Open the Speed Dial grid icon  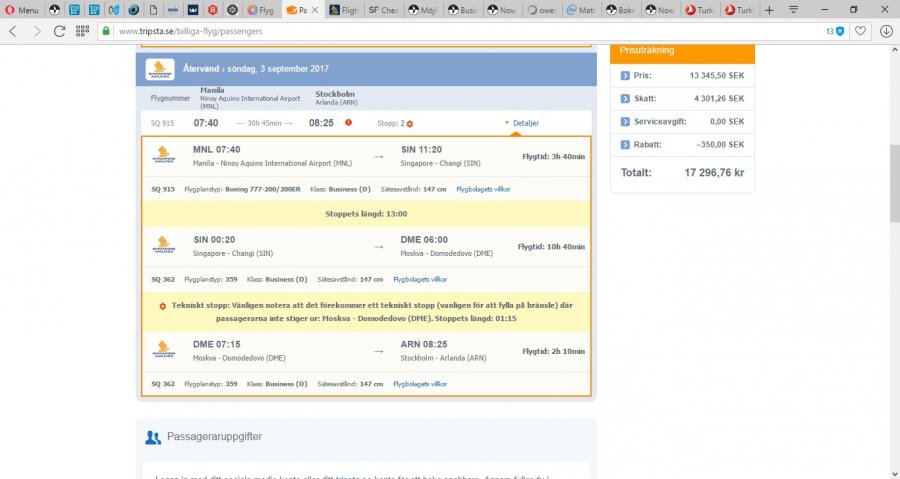(83, 31)
